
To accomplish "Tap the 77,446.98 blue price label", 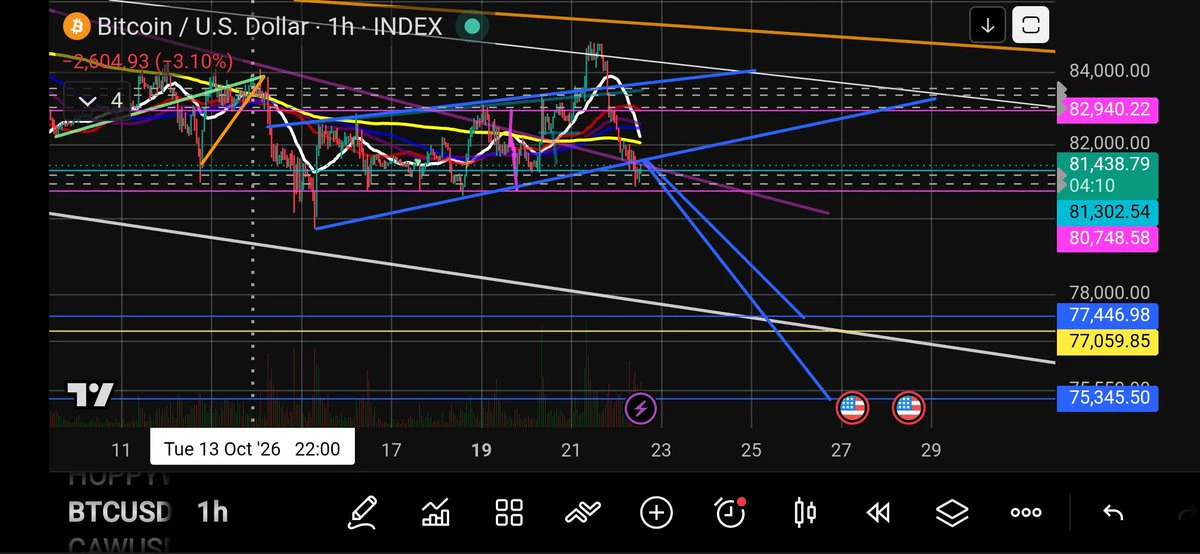I will tap(1108, 316).
